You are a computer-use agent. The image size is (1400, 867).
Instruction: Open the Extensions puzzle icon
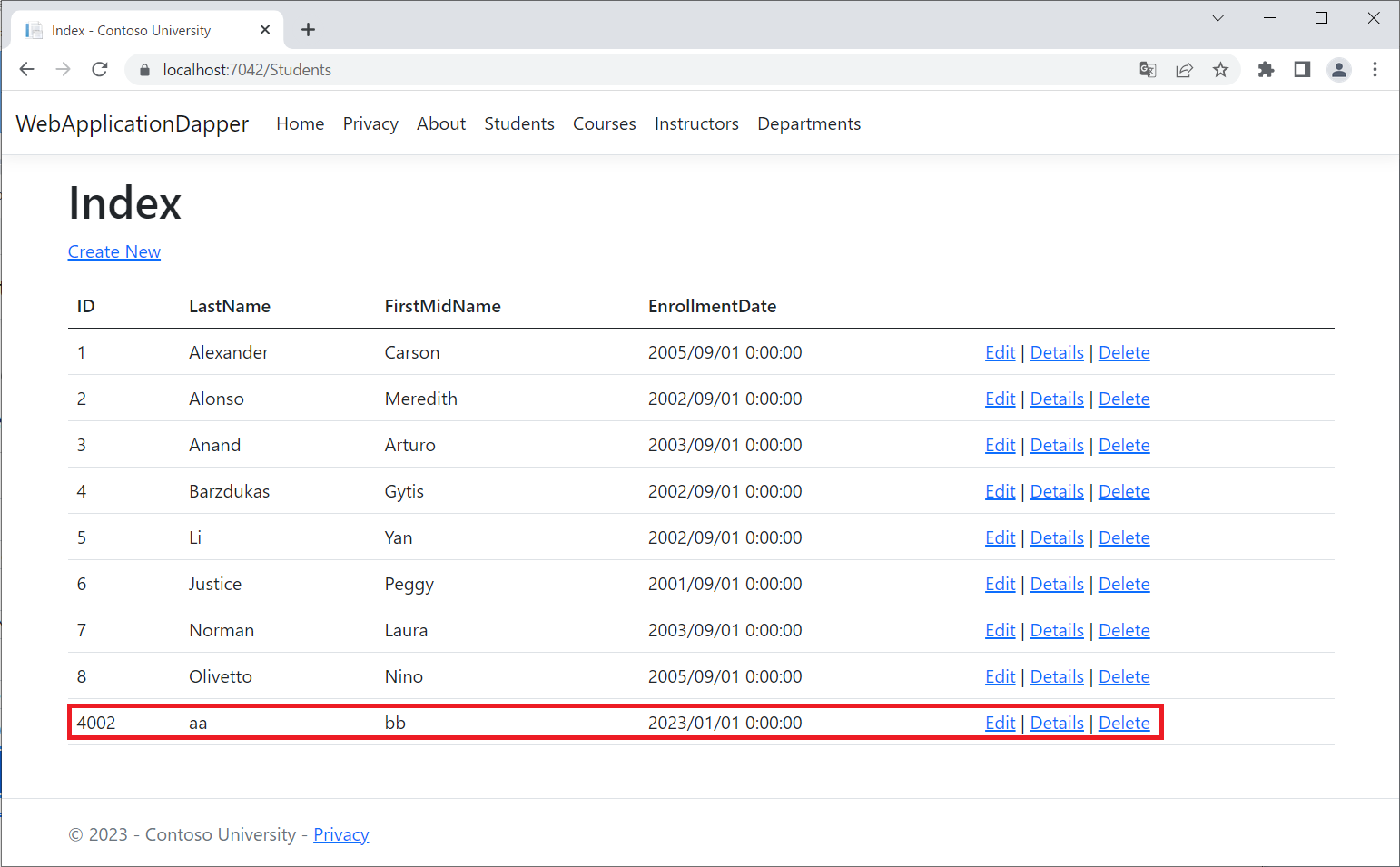tap(1266, 70)
